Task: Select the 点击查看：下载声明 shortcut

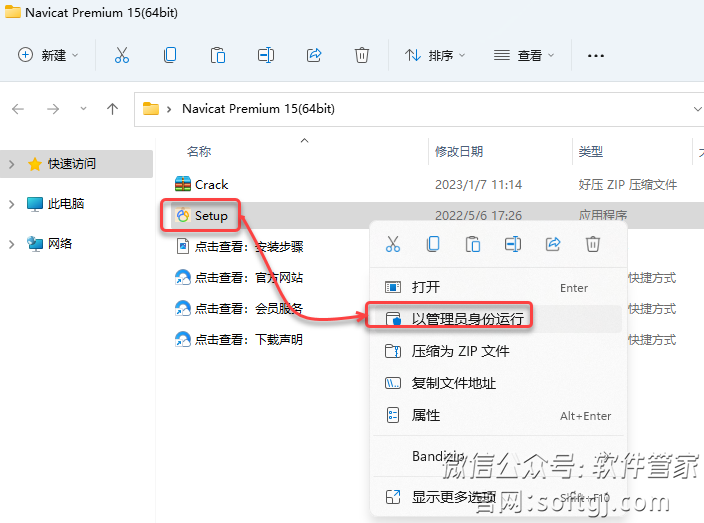Action: (249, 339)
